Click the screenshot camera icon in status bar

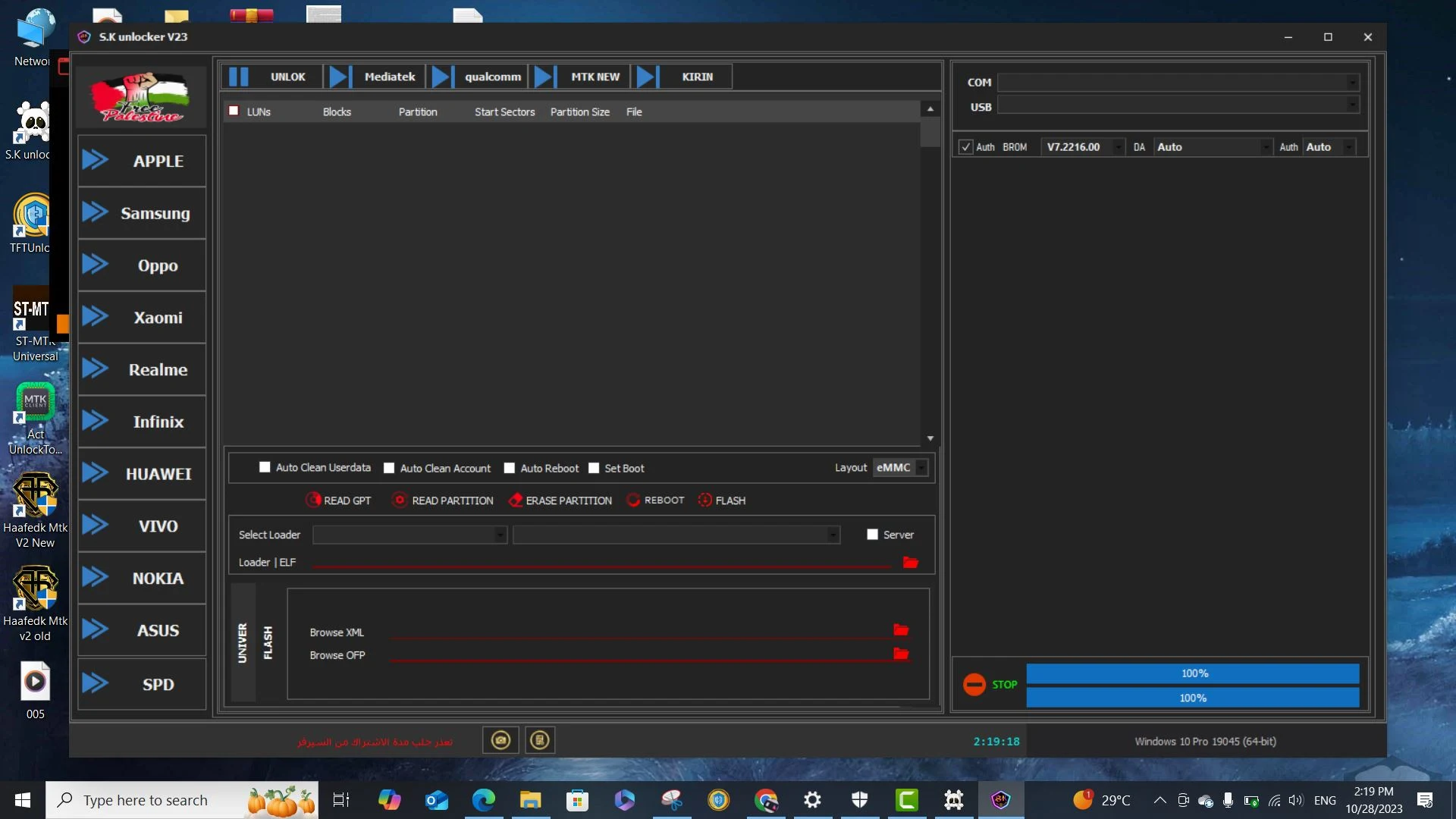(500, 740)
